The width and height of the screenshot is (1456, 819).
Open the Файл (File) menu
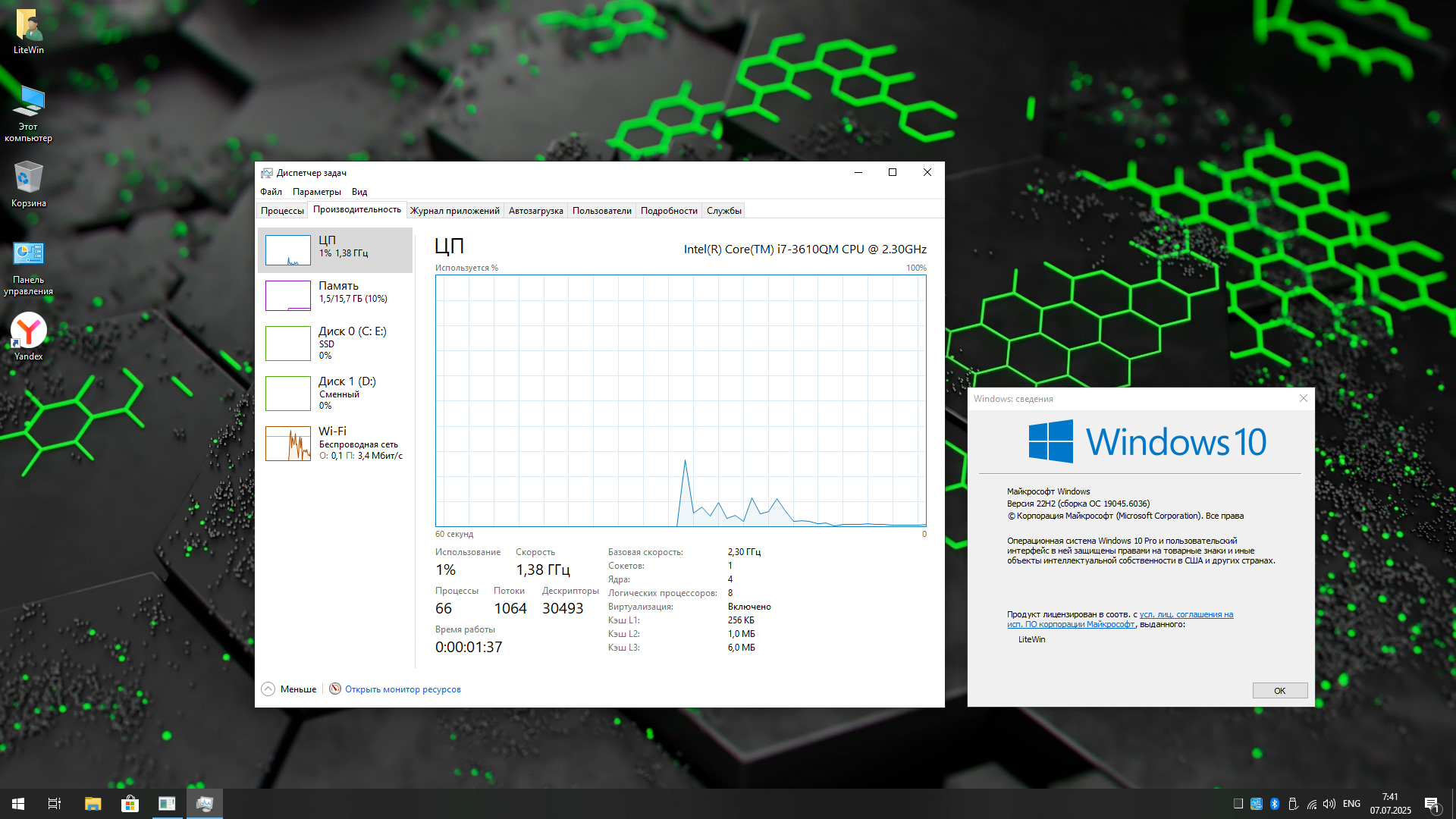pos(271,192)
